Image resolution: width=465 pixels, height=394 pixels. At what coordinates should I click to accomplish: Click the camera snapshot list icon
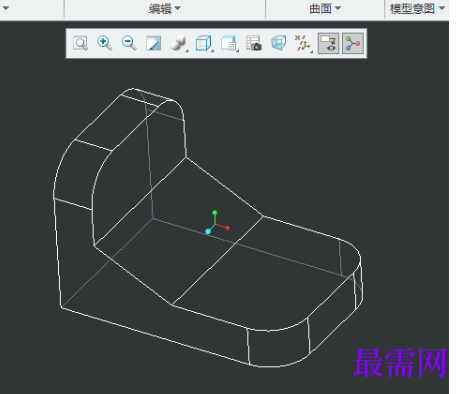click(x=254, y=43)
